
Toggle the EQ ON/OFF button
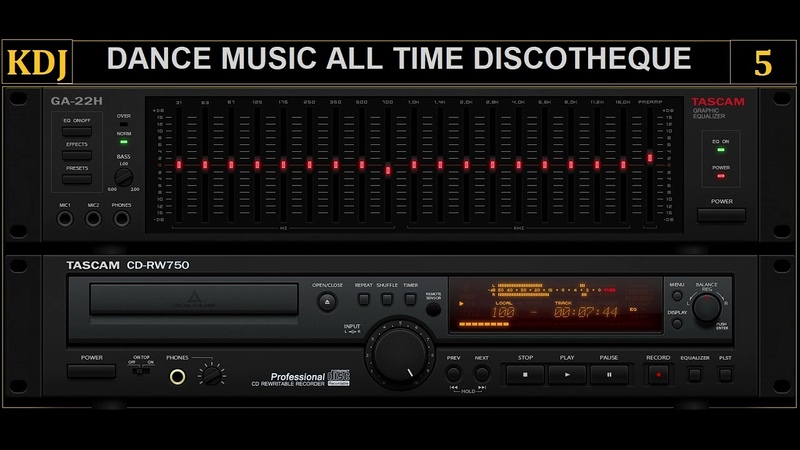click(x=77, y=131)
